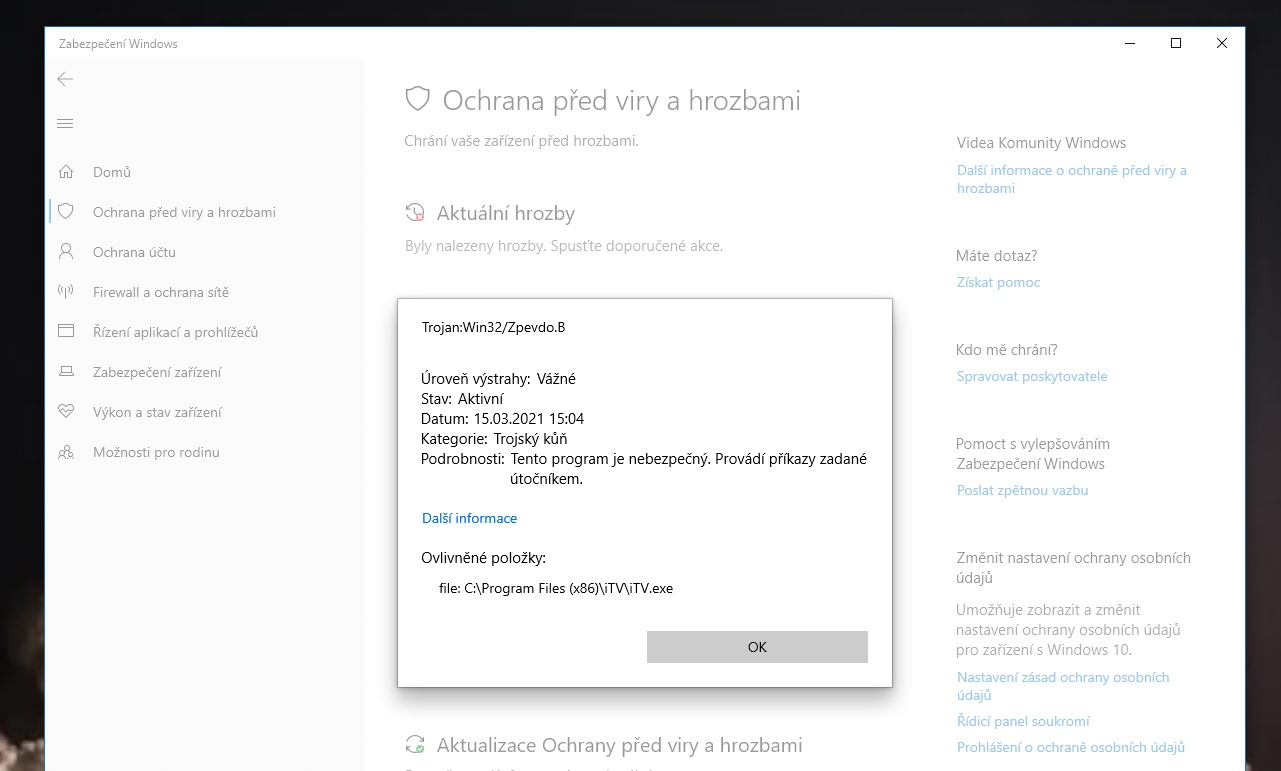Click Spravovat poskytovatele link
This screenshot has height=771, width=1281.
click(x=1032, y=376)
